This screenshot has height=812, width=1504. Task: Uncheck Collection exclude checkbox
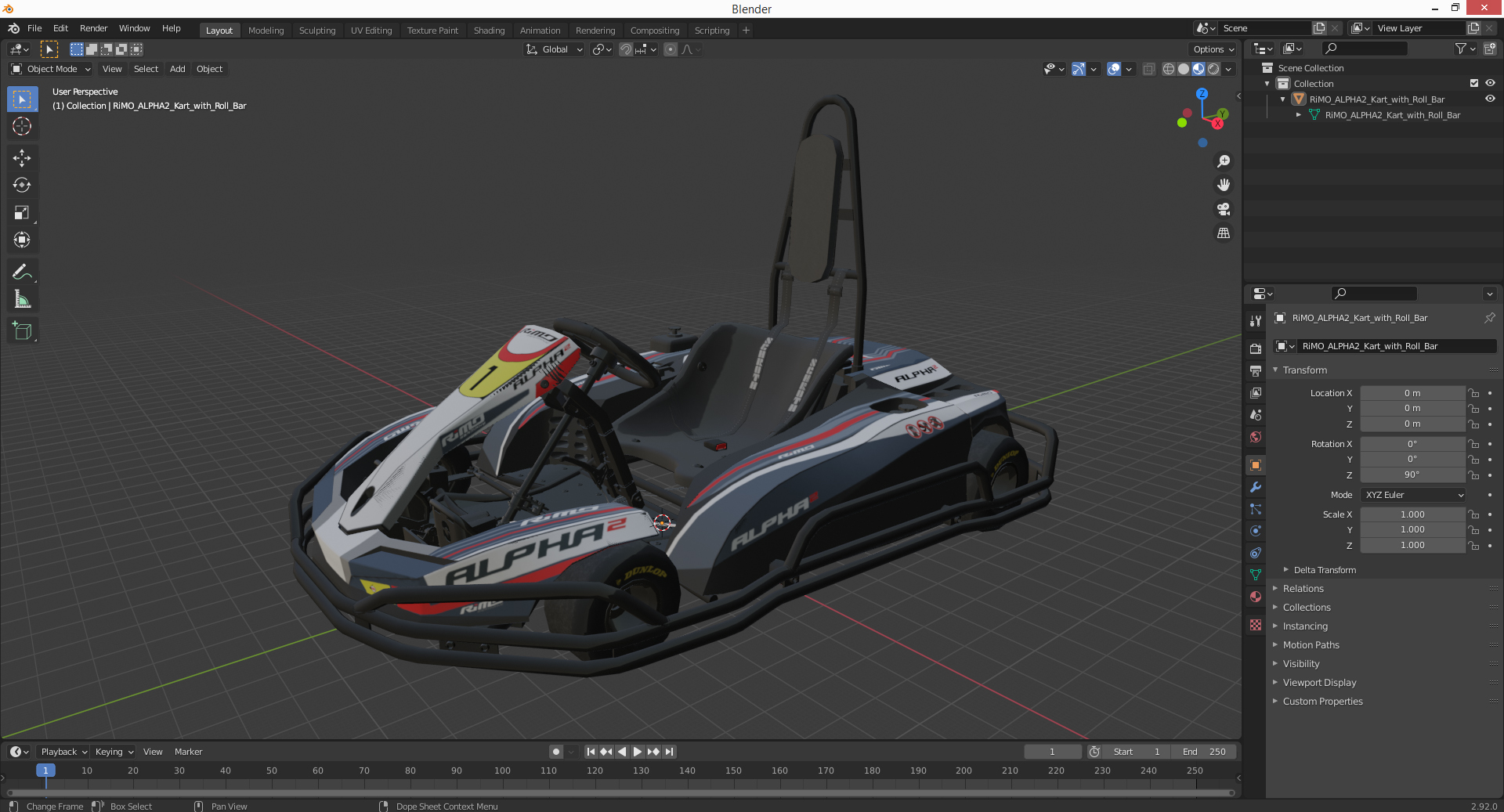[x=1474, y=83]
